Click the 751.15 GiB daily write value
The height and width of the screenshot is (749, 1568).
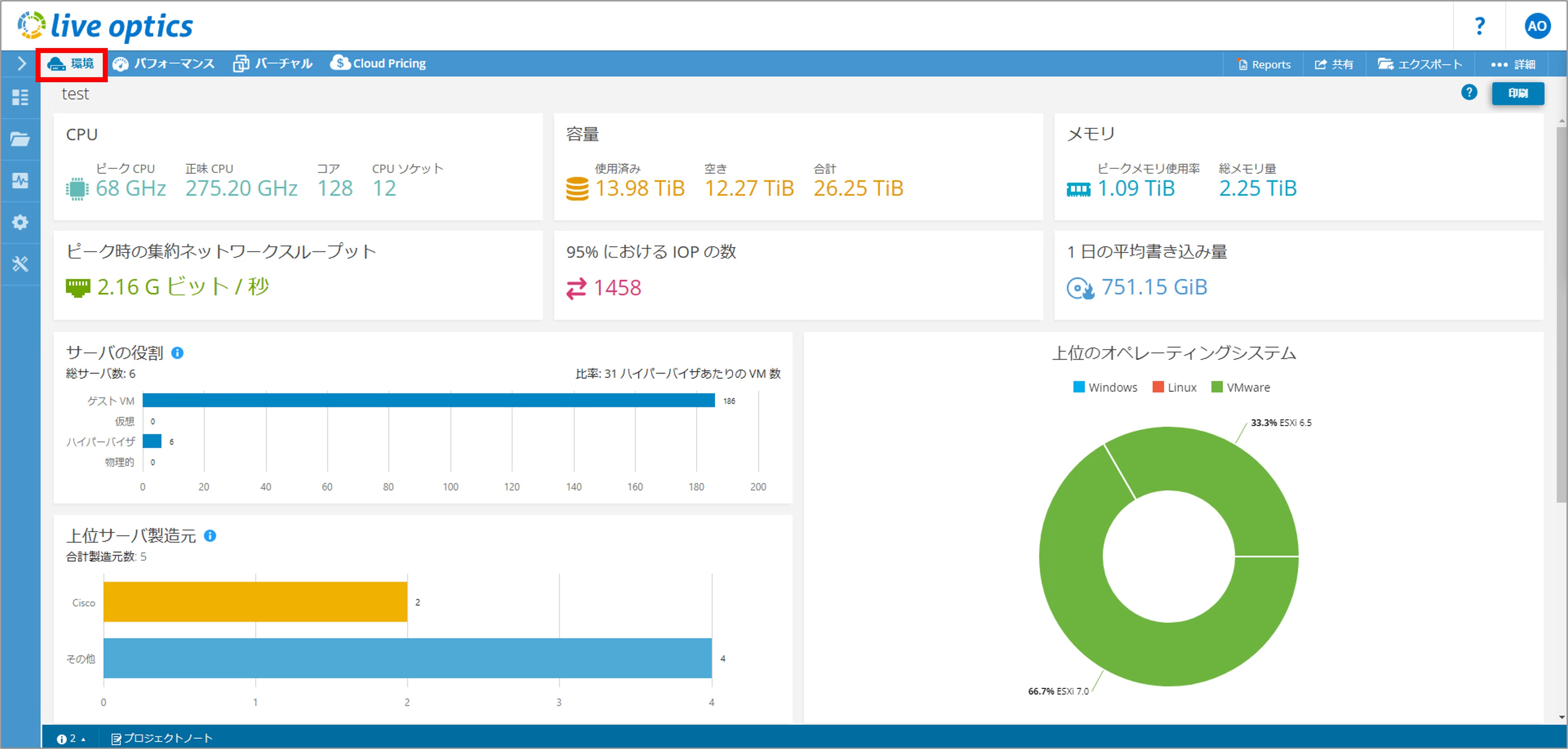click(x=1154, y=288)
